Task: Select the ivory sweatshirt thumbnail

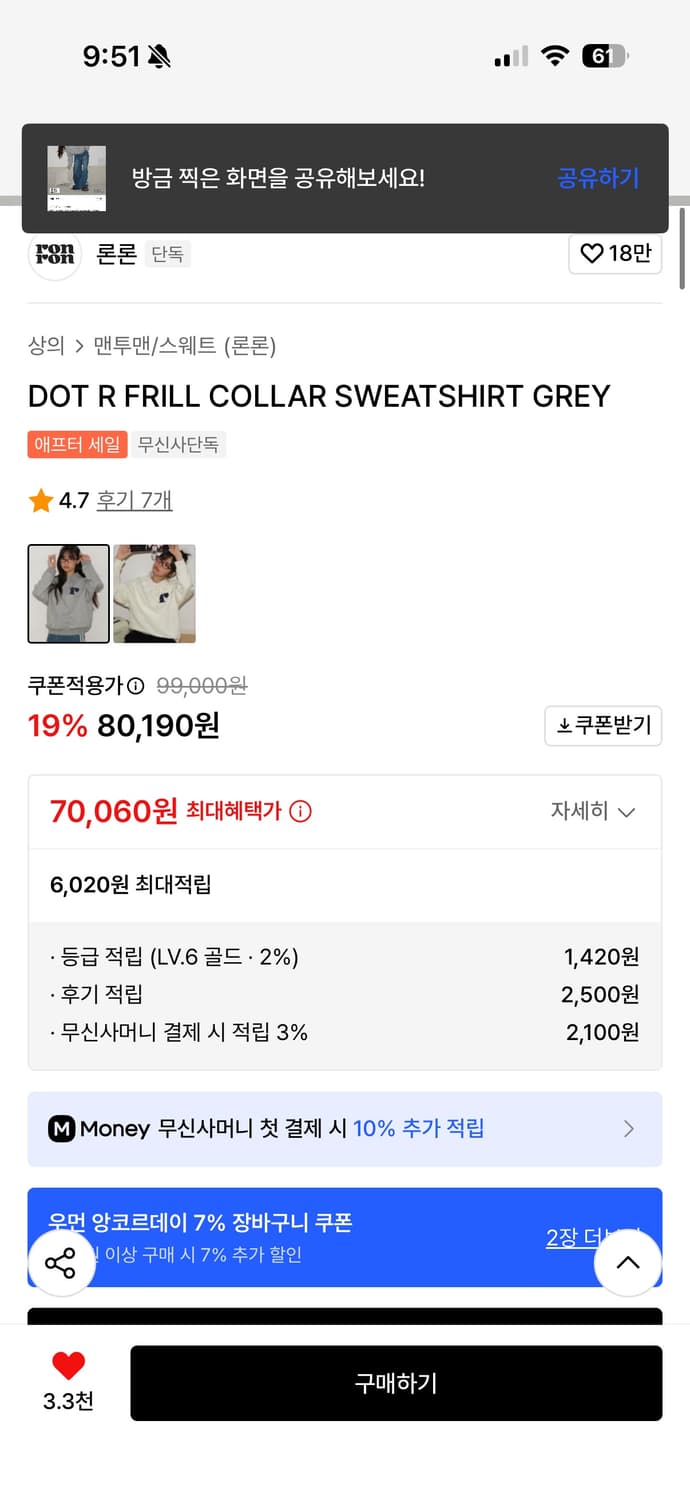Action: coord(153,593)
